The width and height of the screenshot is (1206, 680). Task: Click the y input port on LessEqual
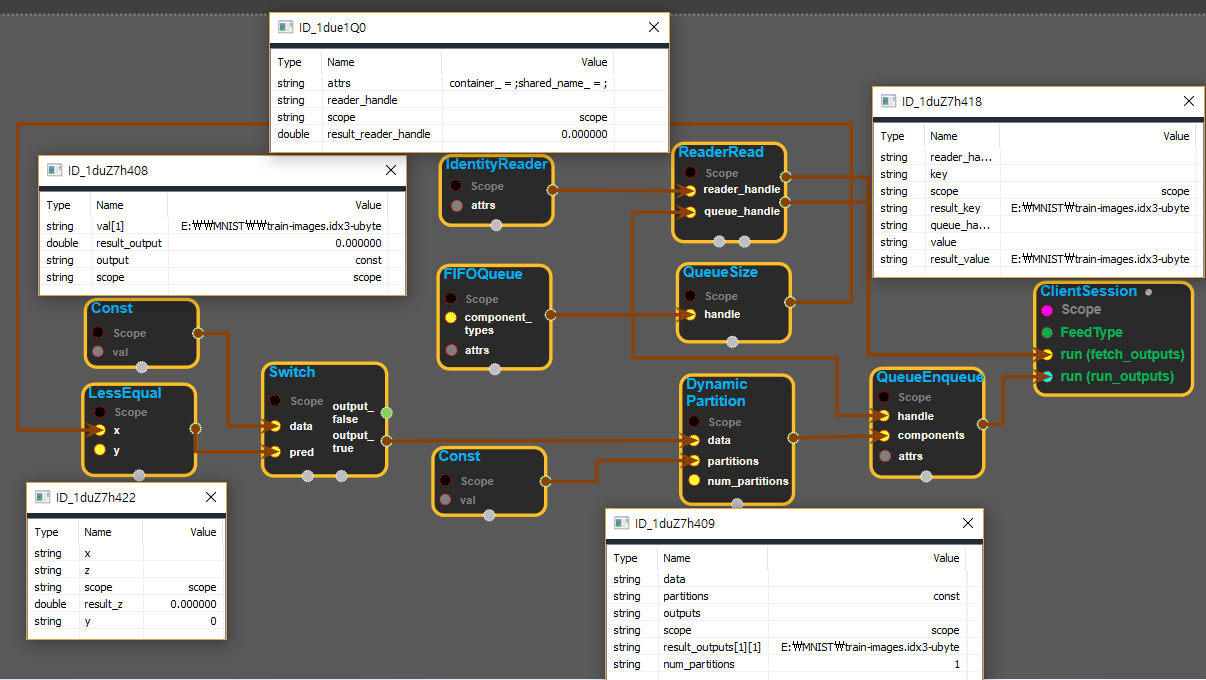tap(99, 450)
